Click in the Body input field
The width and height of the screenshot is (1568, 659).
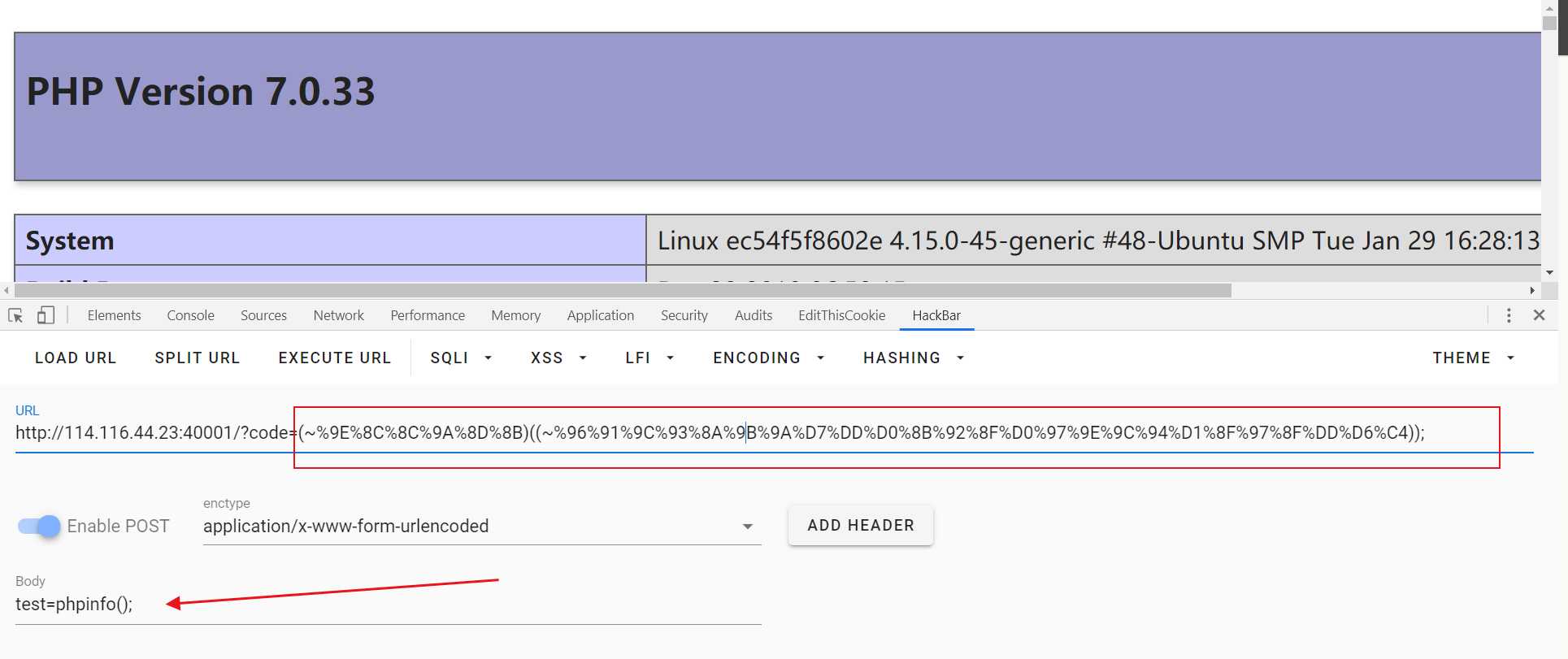(x=388, y=605)
